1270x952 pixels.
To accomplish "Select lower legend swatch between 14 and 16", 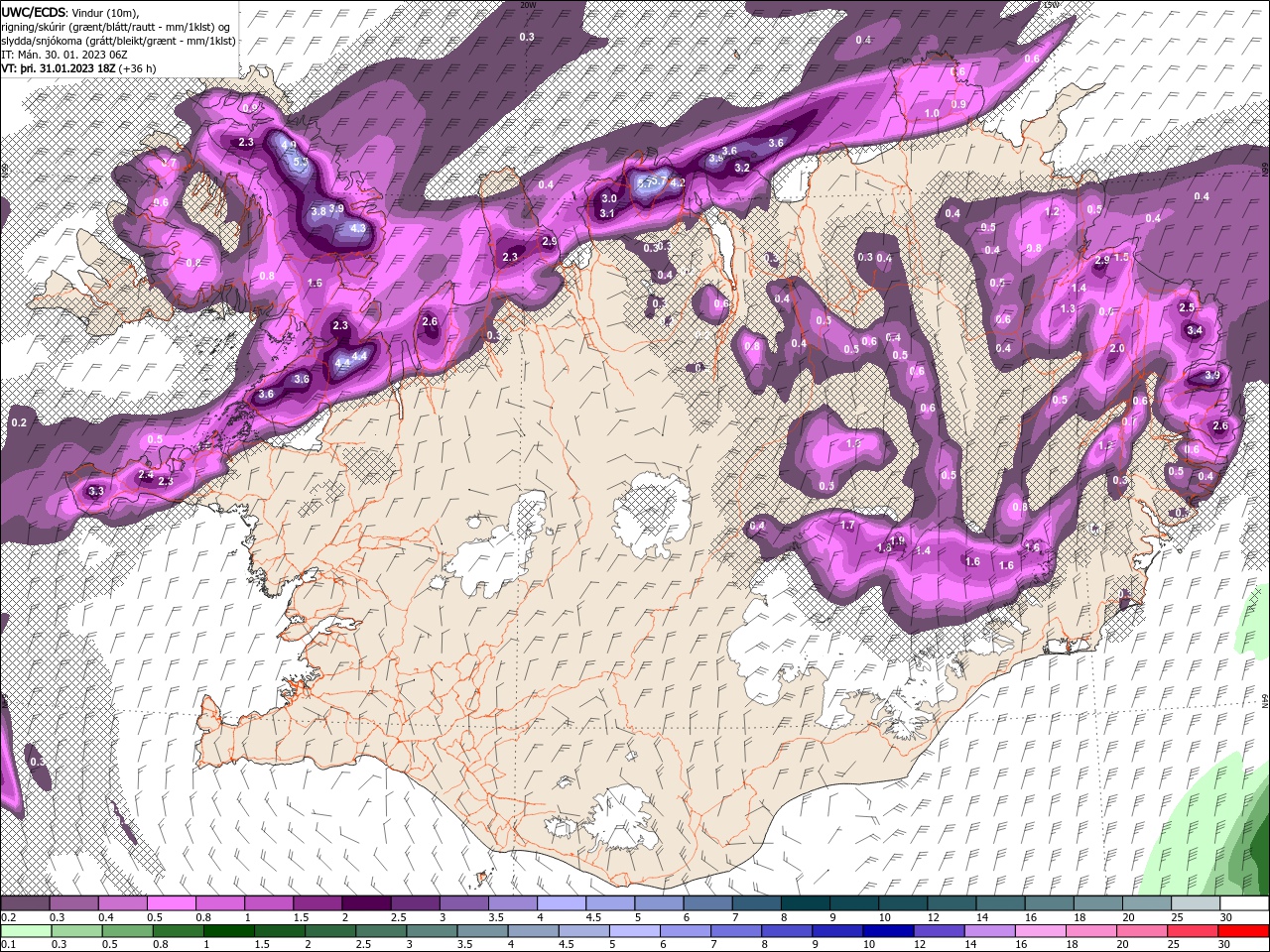I will 989,931.
